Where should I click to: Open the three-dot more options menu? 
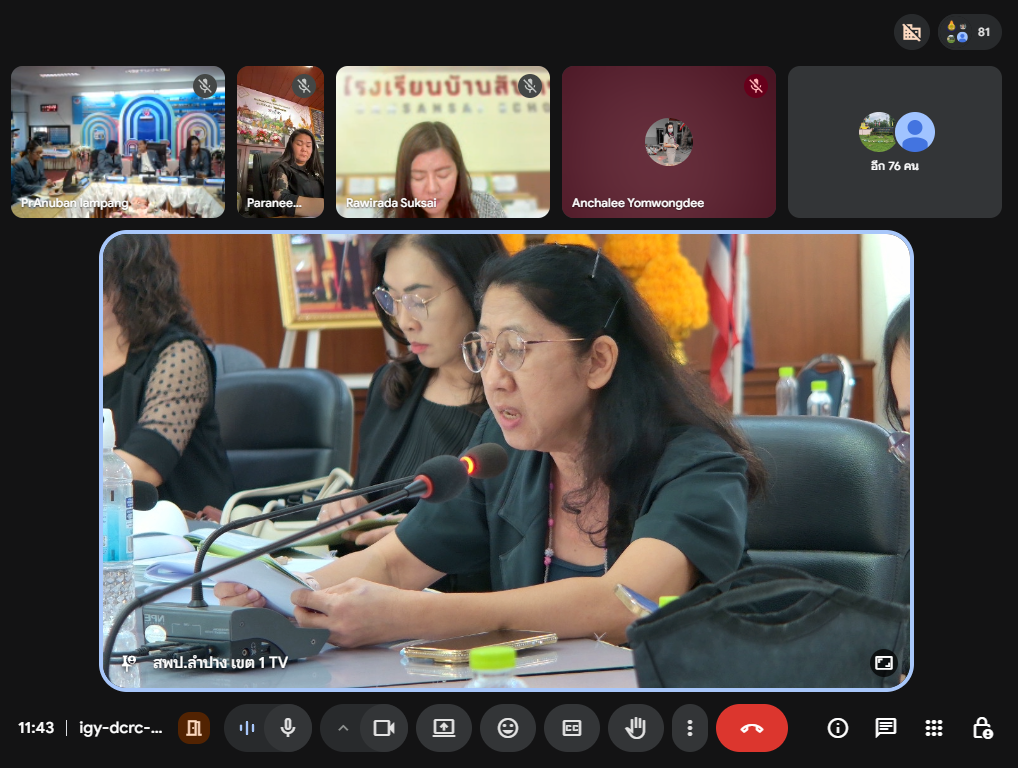point(689,728)
